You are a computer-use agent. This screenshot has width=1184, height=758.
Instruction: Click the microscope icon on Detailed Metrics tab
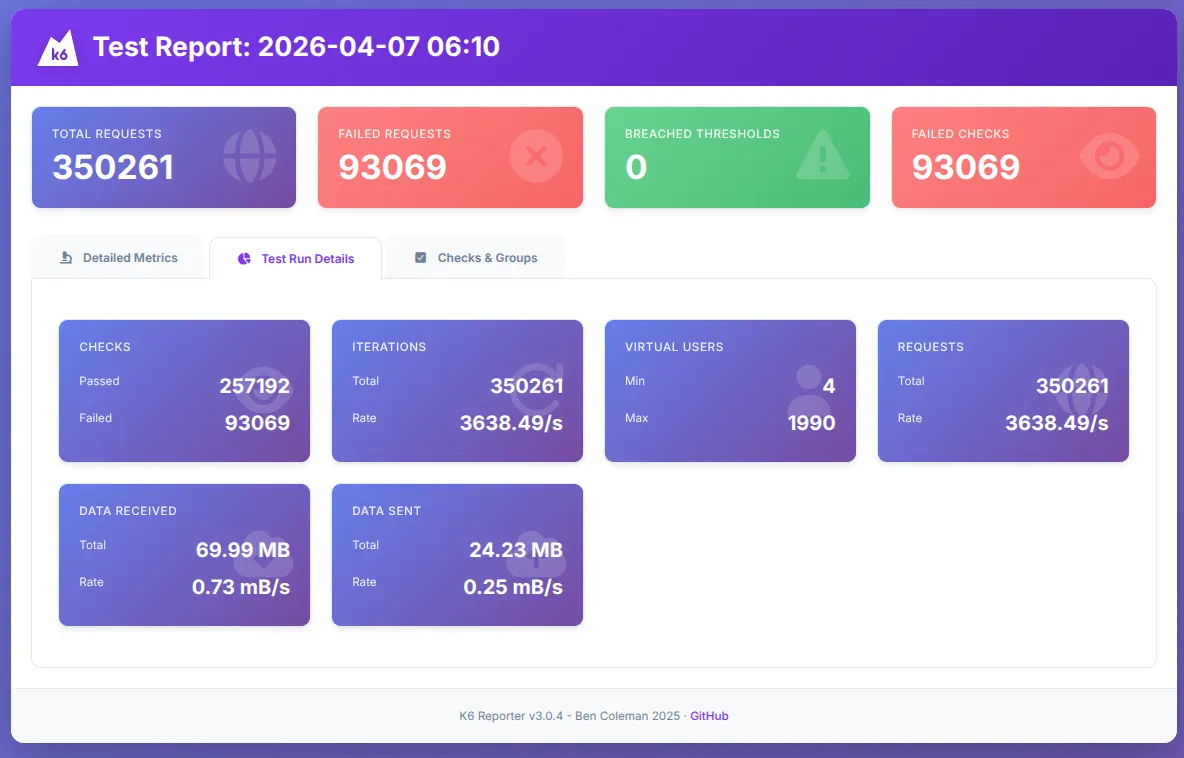click(x=66, y=258)
